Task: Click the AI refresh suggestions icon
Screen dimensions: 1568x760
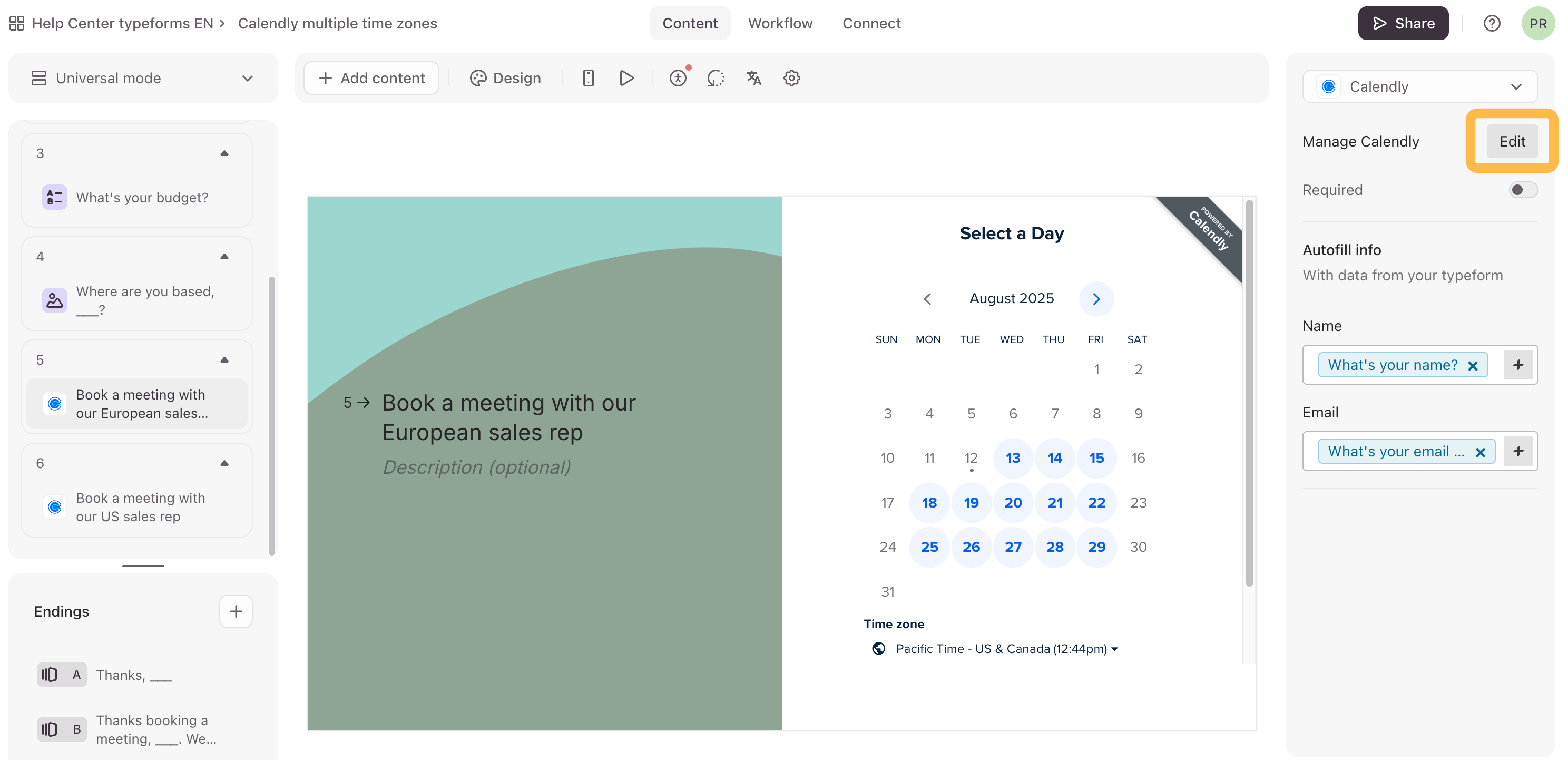Action: (715, 78)
